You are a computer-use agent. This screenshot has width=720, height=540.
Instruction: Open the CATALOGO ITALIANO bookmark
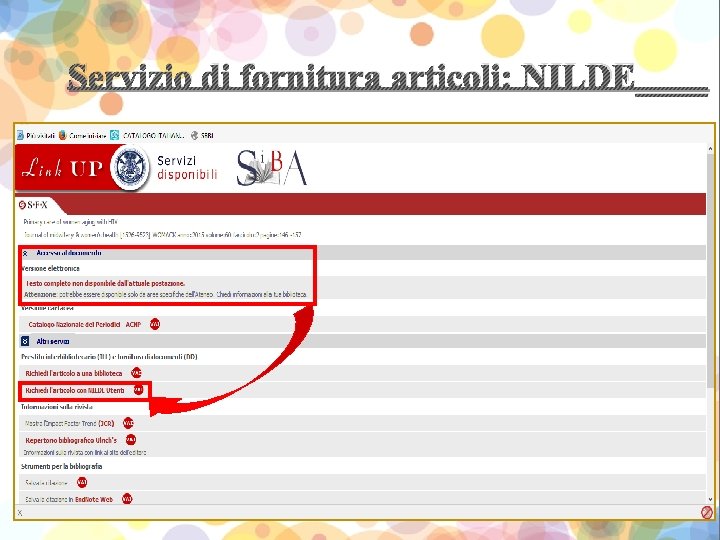pos(147,135)
